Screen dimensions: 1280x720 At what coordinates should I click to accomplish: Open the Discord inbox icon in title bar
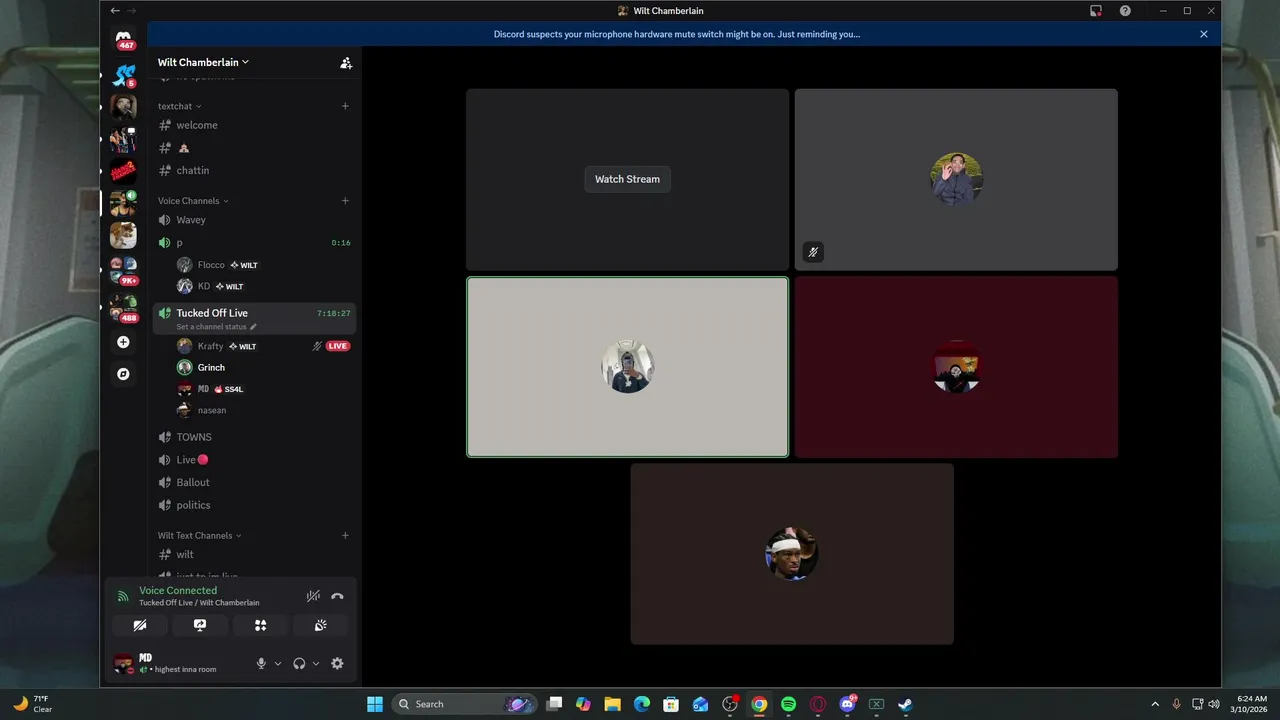tap(1096, 10)
